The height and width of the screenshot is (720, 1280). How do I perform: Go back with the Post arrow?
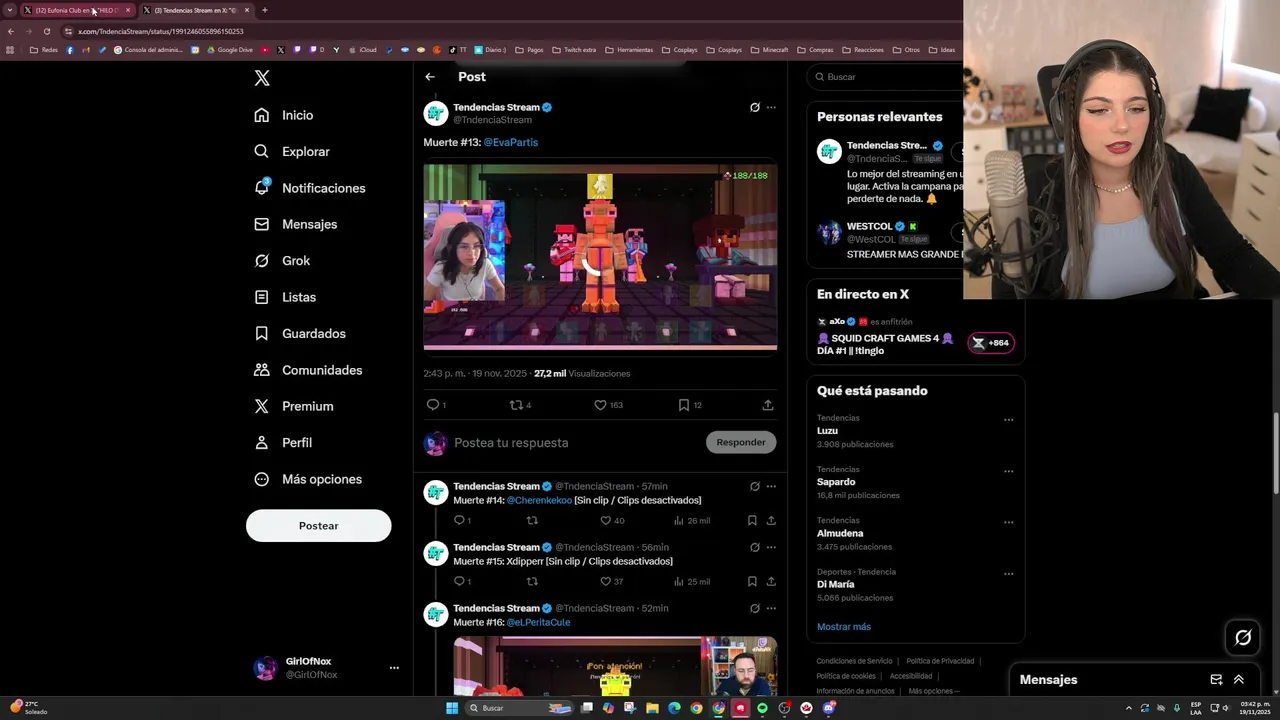point(430,77)
